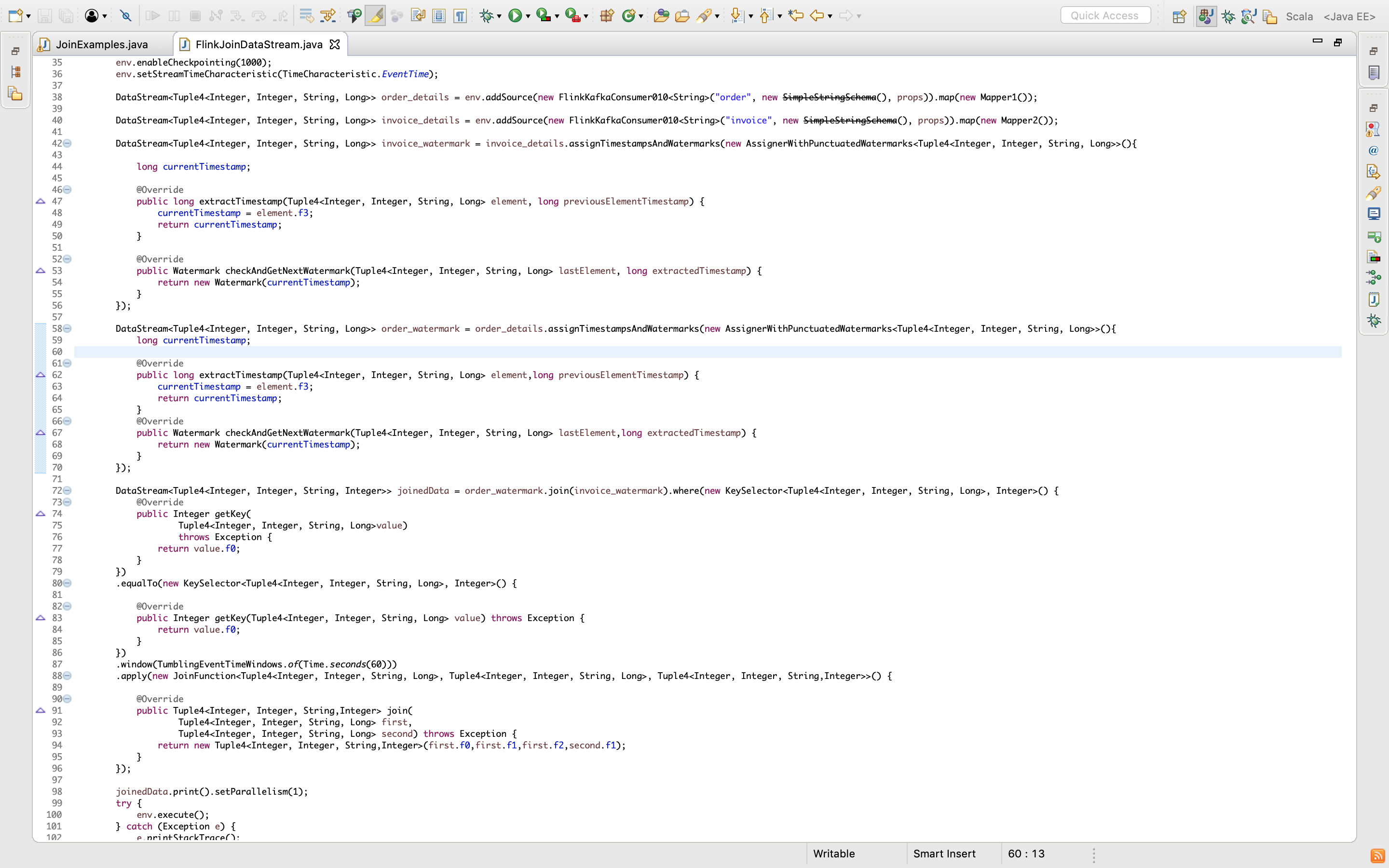Toggle Show Whitespace Characters pilcrow icon
1389x868 pixels.
pos(460,15)
